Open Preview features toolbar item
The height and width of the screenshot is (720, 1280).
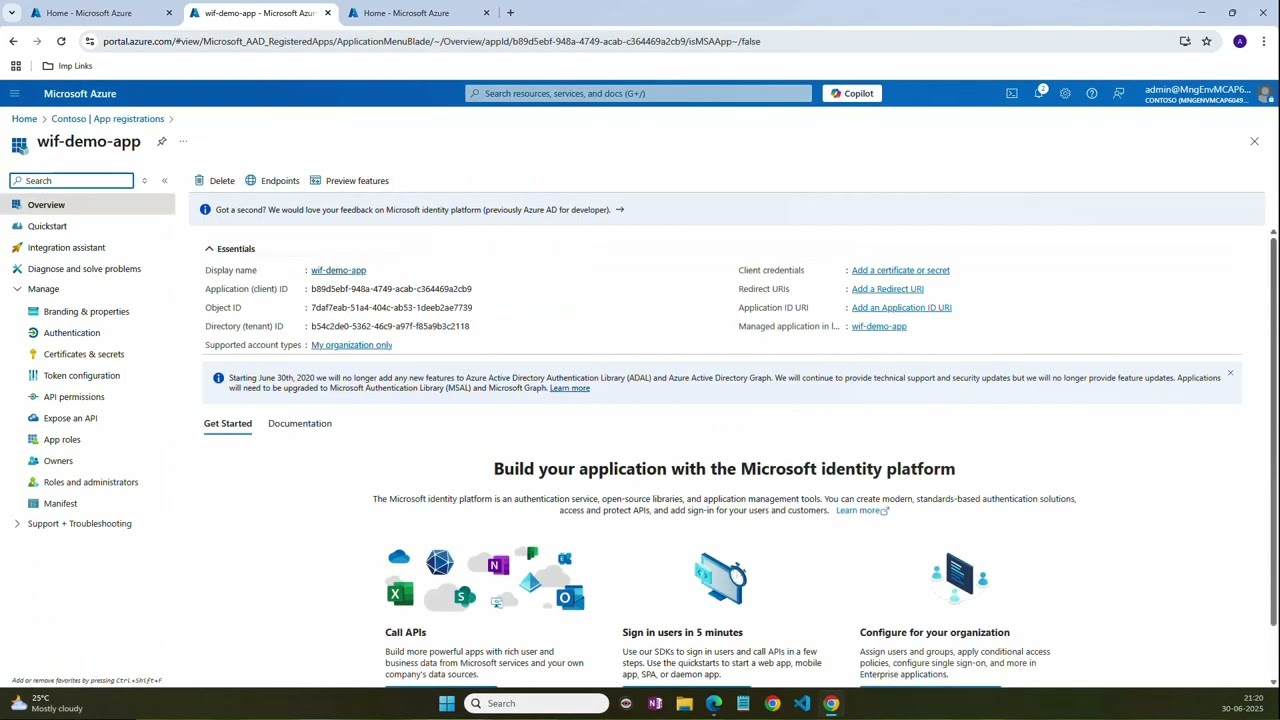(349, 181)
